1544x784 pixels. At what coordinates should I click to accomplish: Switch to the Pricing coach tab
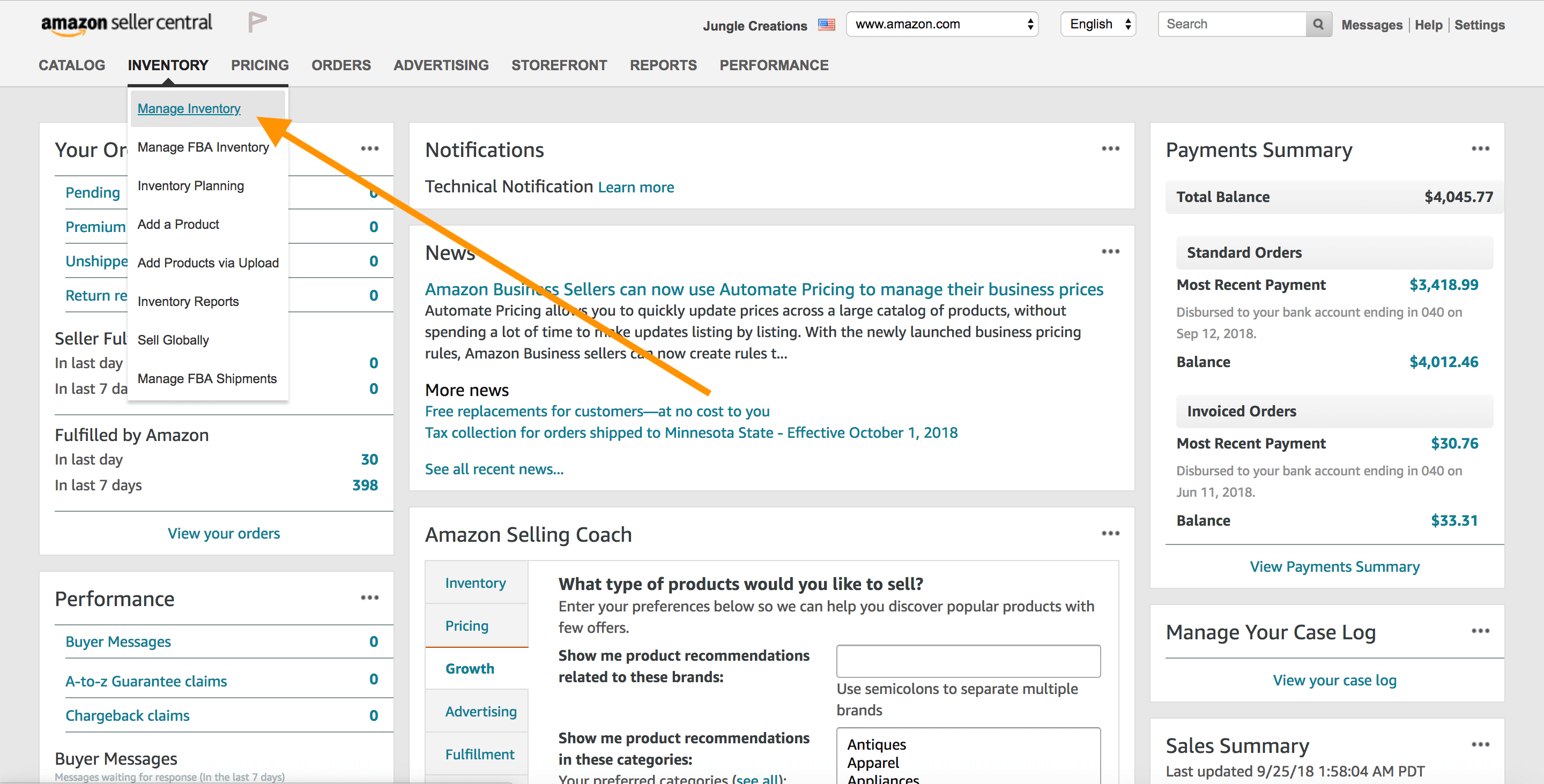467,626
